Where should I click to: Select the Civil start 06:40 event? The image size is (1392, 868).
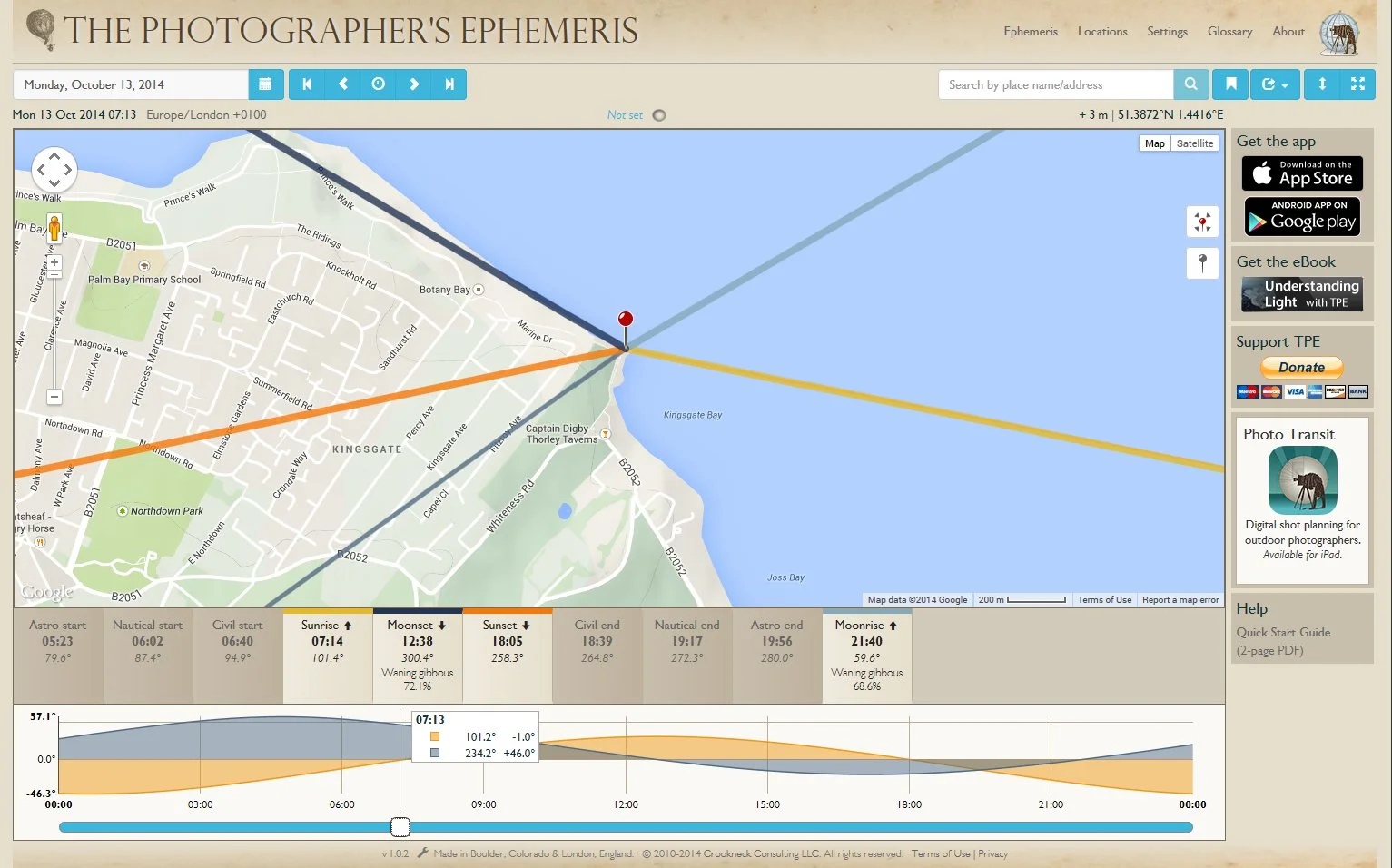pyautogui.click(x=238, y=656)
